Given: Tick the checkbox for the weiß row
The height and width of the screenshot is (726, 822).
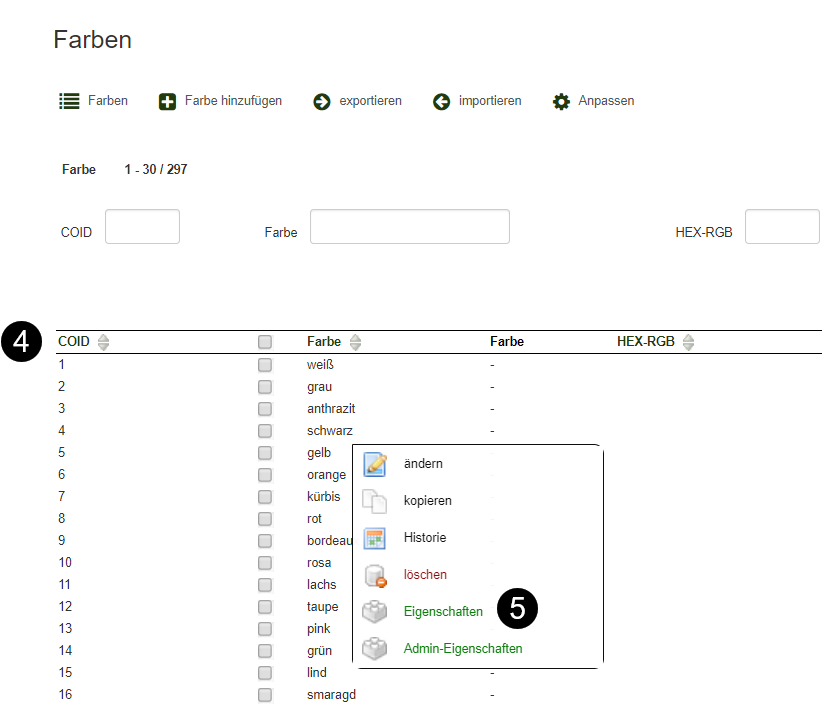Looking at the screenshot, I should pyautogui.click(x=265, y=365).
